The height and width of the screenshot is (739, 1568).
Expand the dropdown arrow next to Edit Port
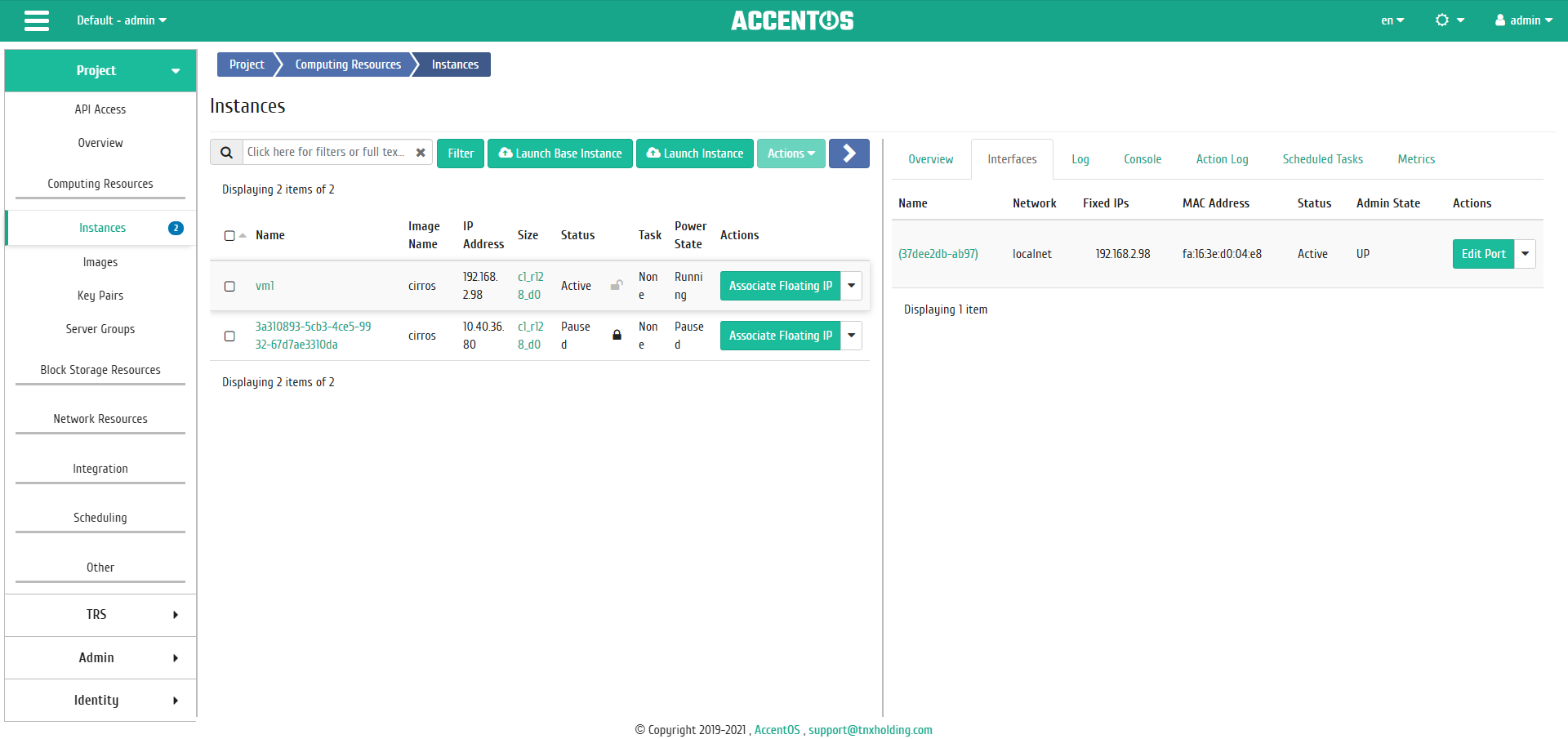[1524, 253]
